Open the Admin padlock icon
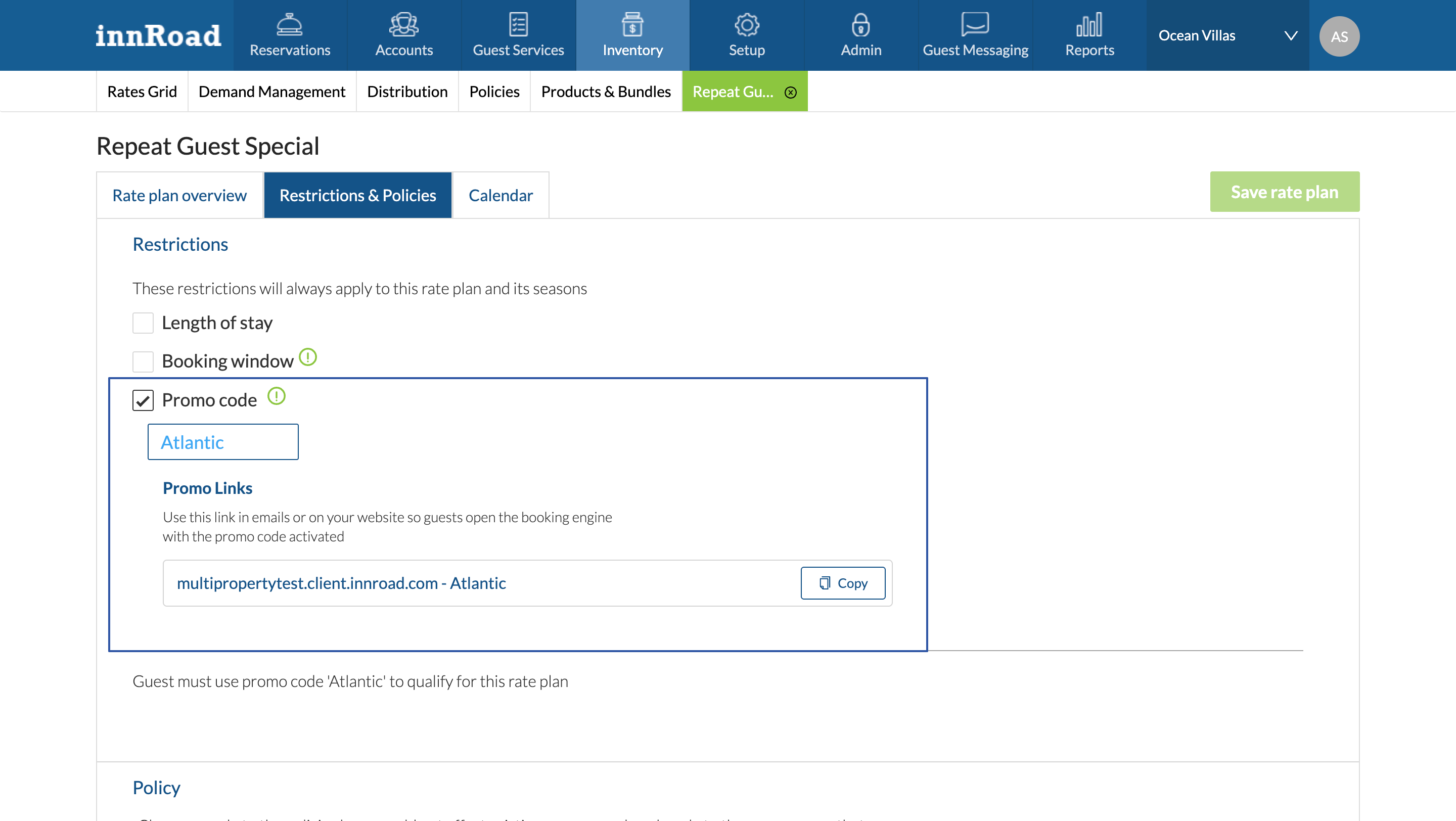The height and width of the screenshot is (821, 1456). [860, 25]
